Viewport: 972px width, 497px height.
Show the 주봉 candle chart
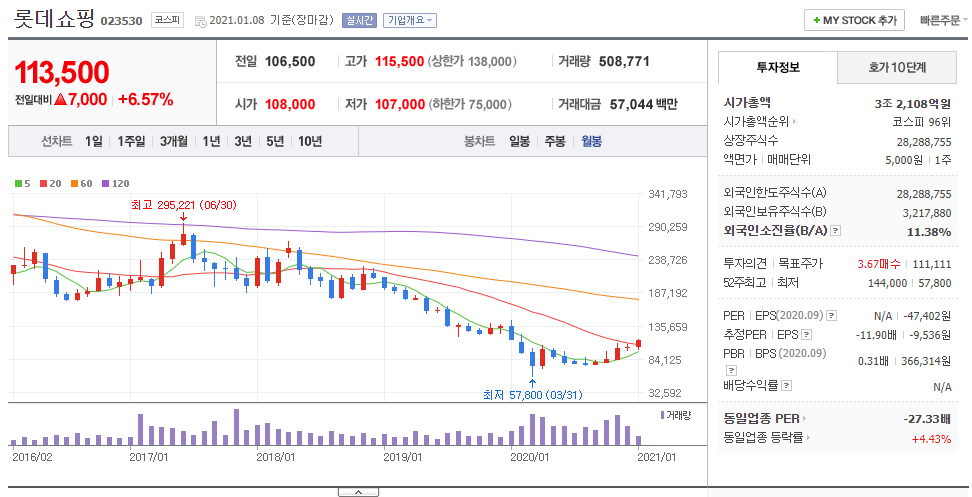coord(555,141)
